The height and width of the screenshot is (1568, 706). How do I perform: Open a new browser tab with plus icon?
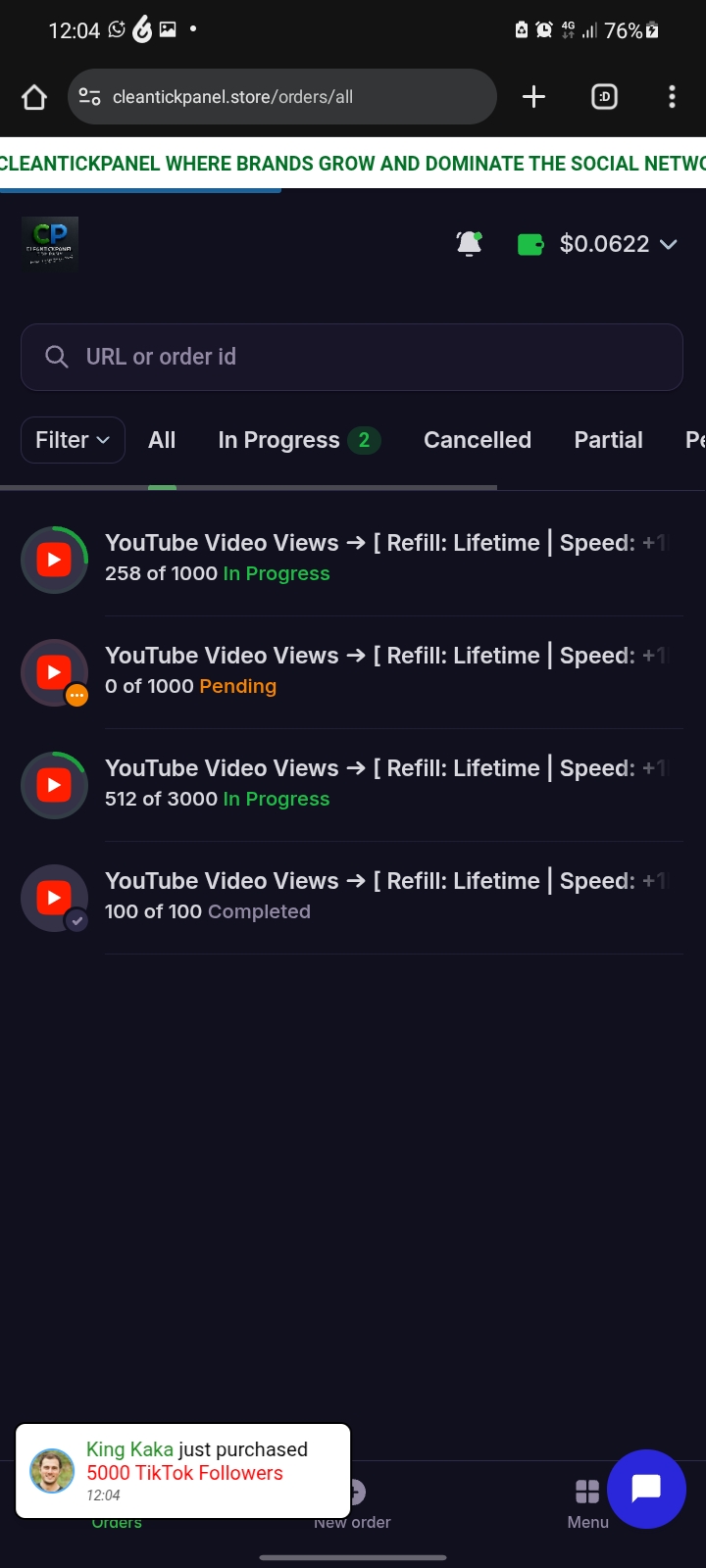click(x=533, y=97)
